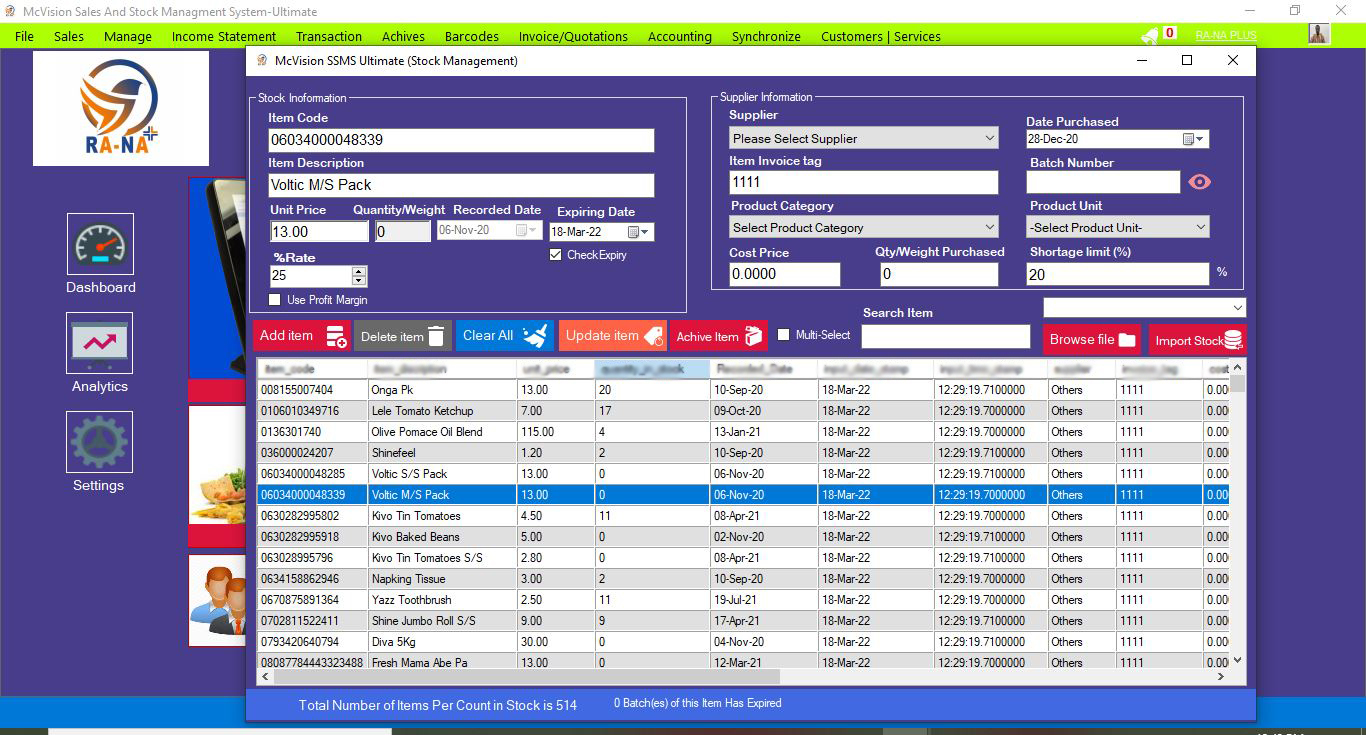Viewport: 1366px width, 735px height.
Task: Enable the Multi-Select checkbox
Action: click(x=784, y=335)
